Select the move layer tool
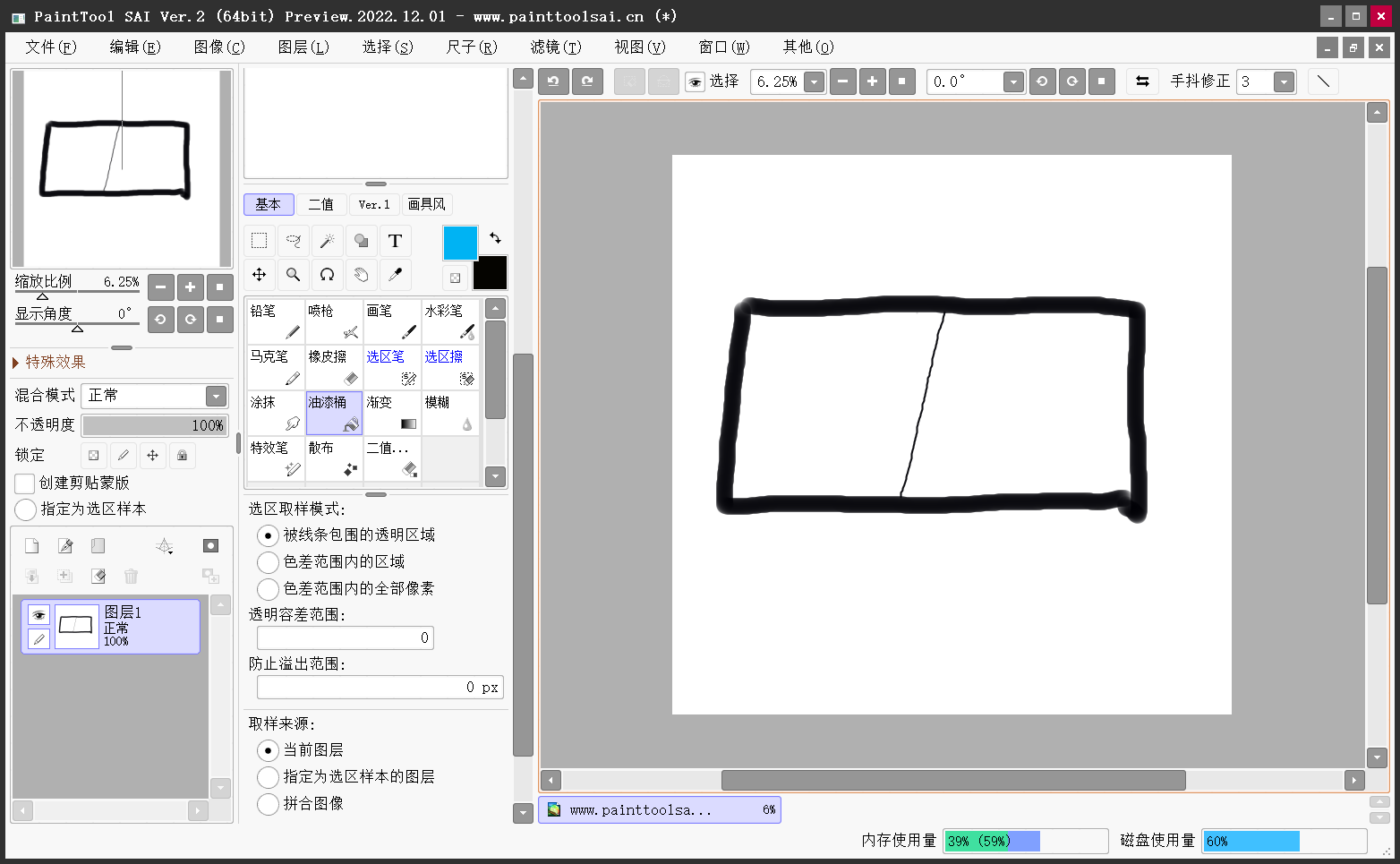 click(260, 275)
